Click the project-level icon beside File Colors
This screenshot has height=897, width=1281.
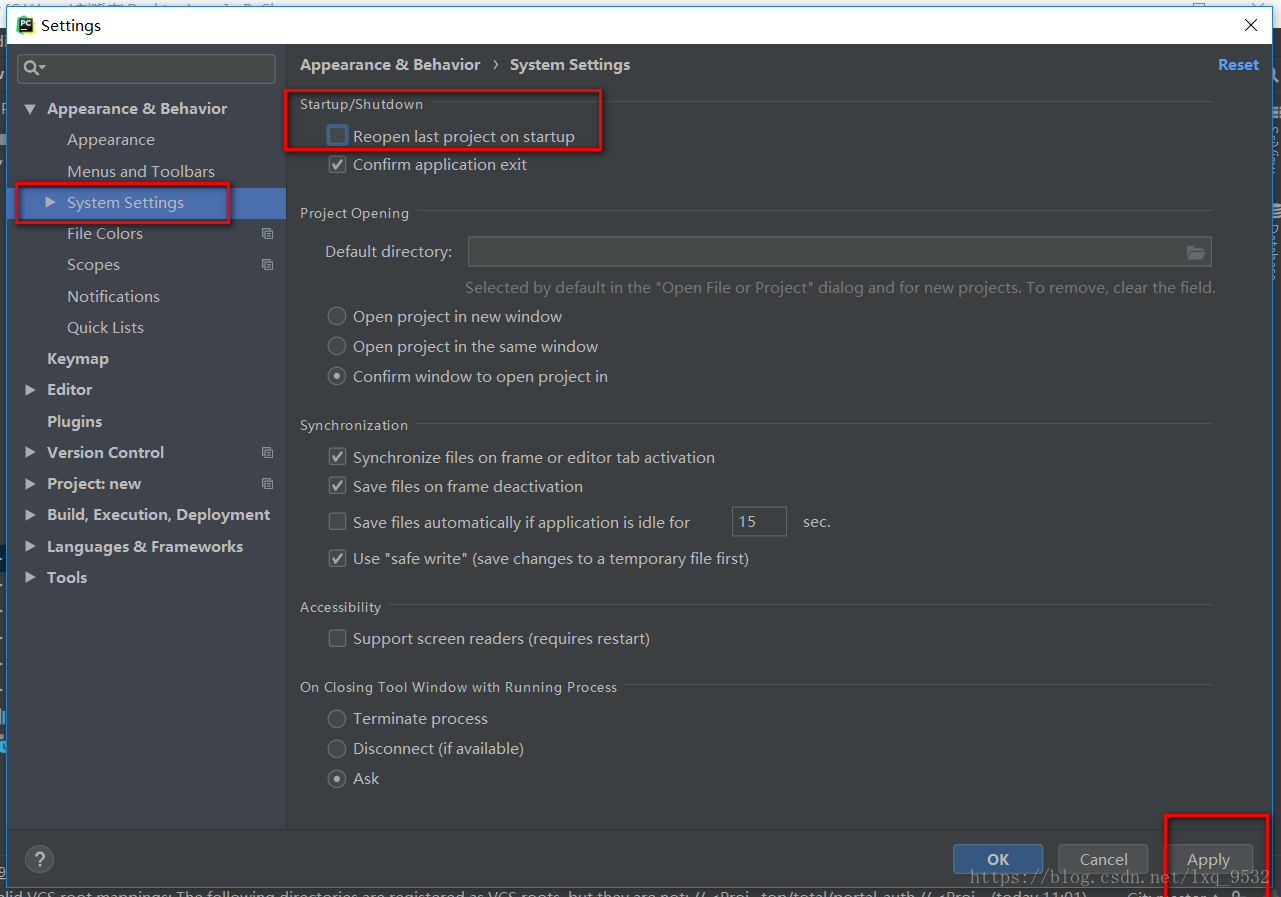tap(267, 233)
